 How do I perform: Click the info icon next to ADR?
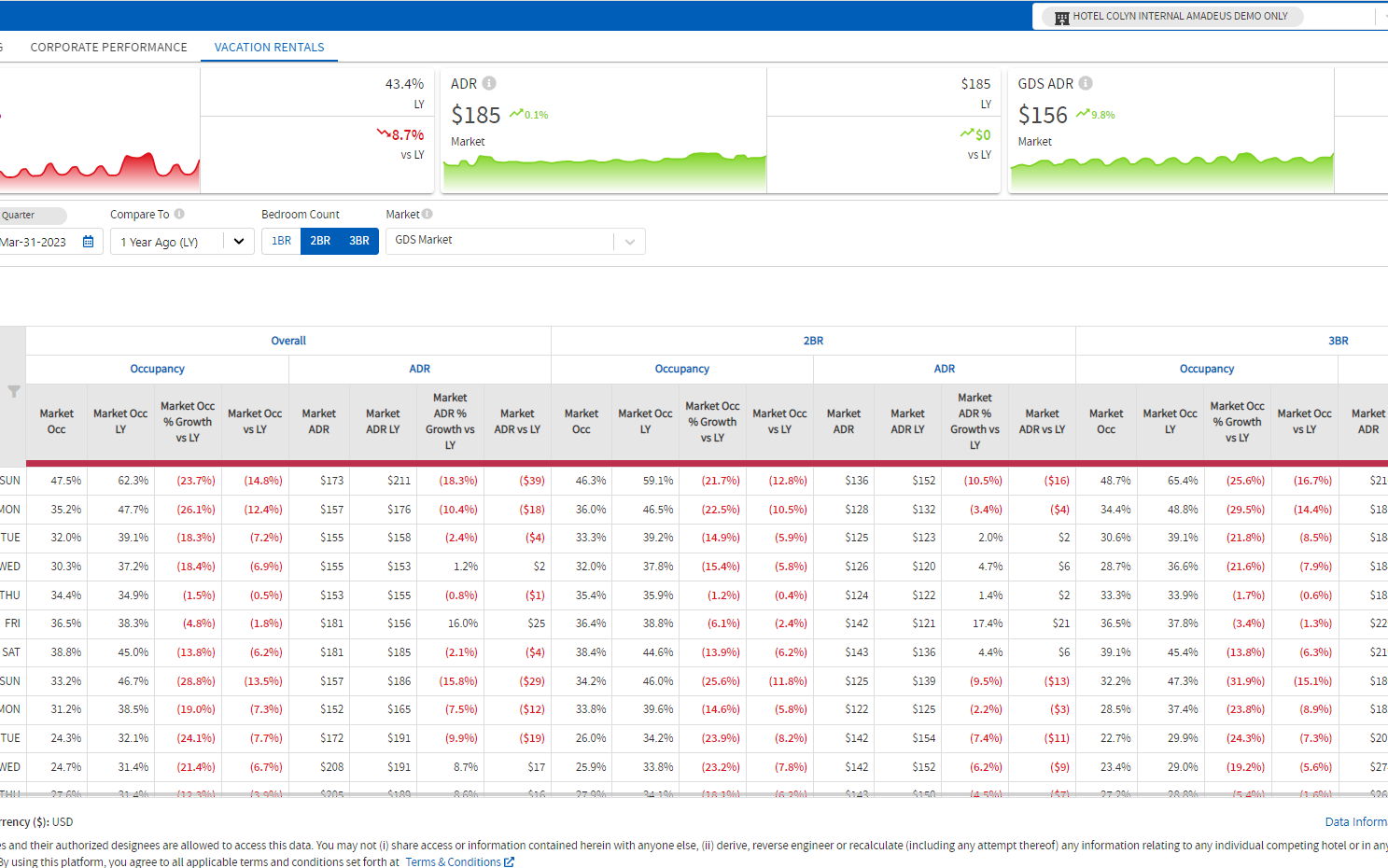[x=489, y=84]
